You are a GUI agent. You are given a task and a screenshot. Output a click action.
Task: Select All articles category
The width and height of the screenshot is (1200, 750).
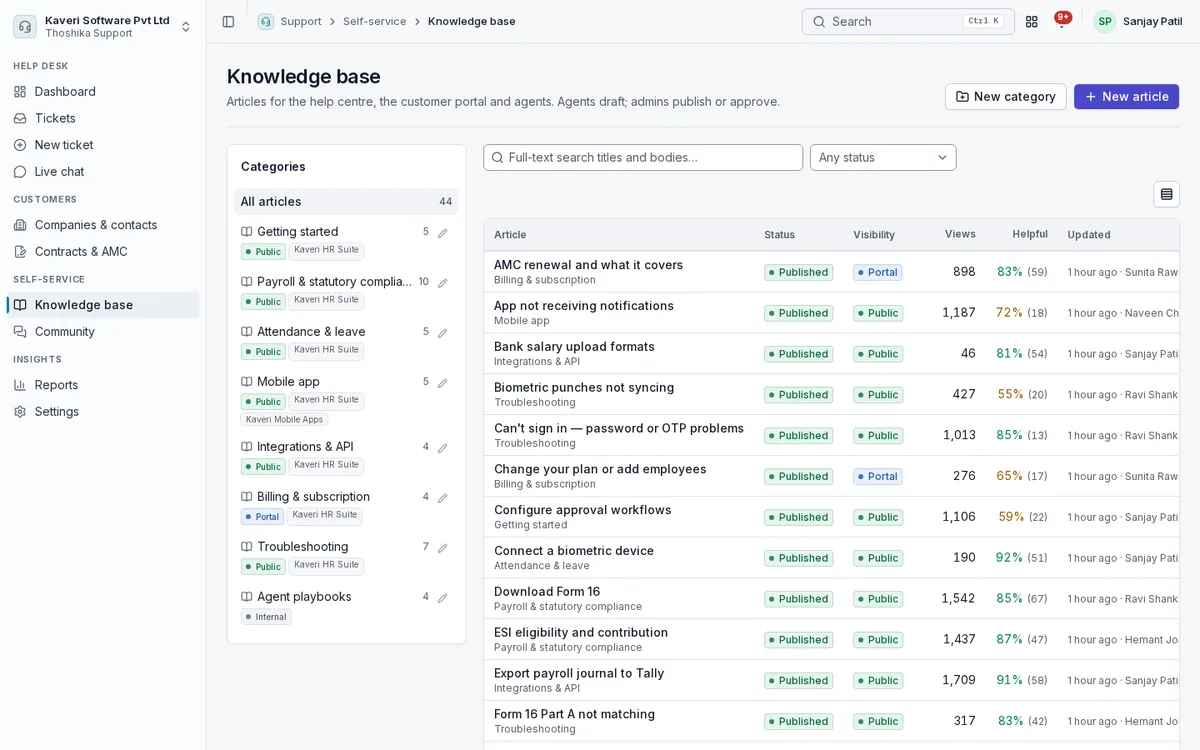click(346, 202)
